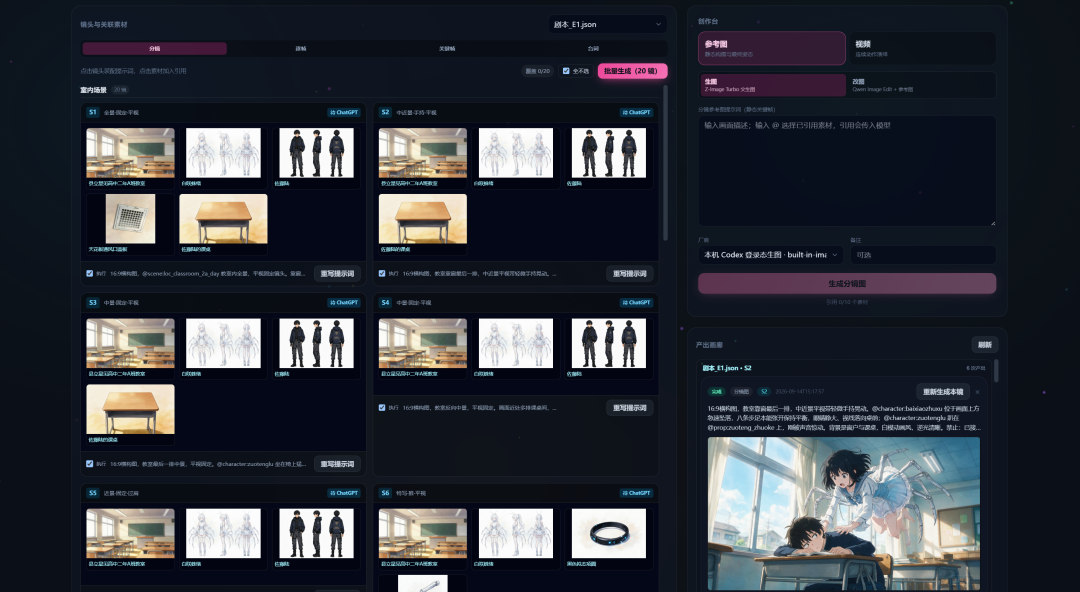The height and width of the screenshot is (592, 1080).
Task: Choose the 生图 Z-Image Turbo option
Action: pyautogui.click(x=772, y=85)
